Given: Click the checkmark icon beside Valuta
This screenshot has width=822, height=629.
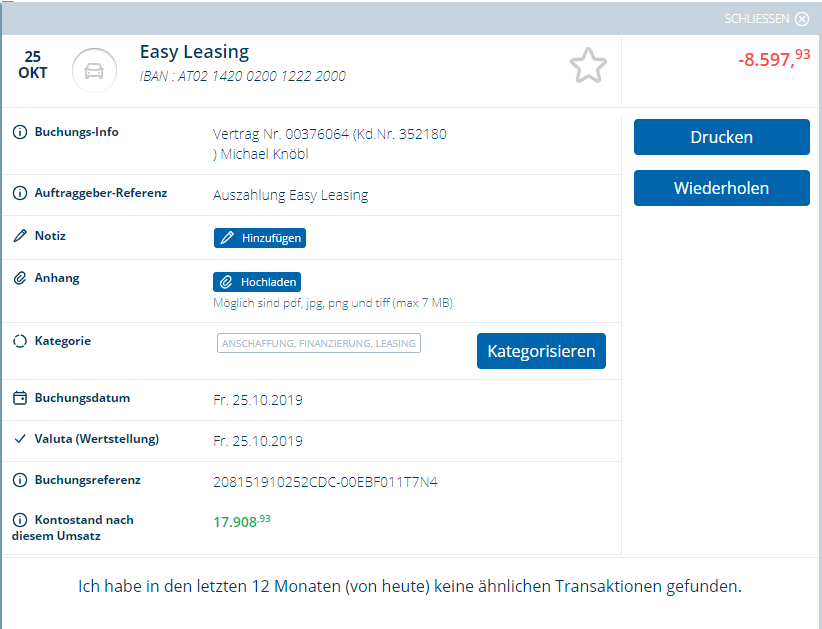Looking at the screenshot, I should (x=20, y=439).
